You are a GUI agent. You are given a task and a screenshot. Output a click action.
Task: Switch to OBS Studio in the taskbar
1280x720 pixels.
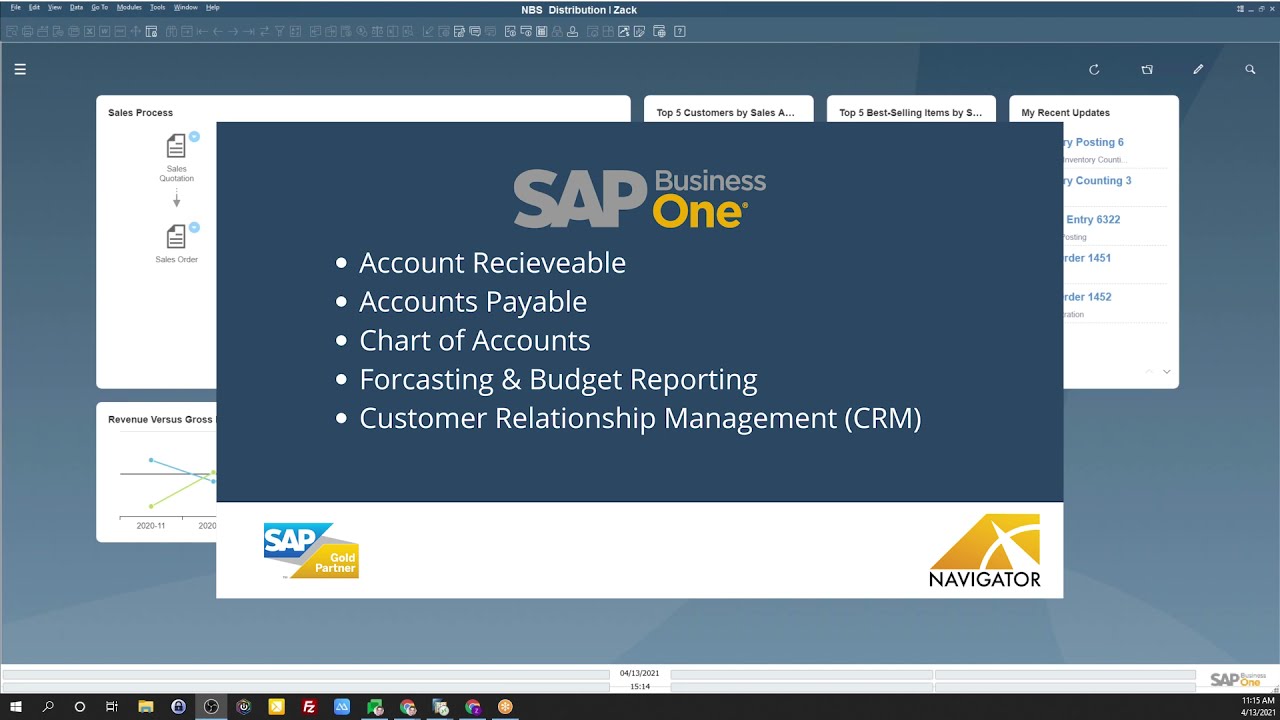211,706
